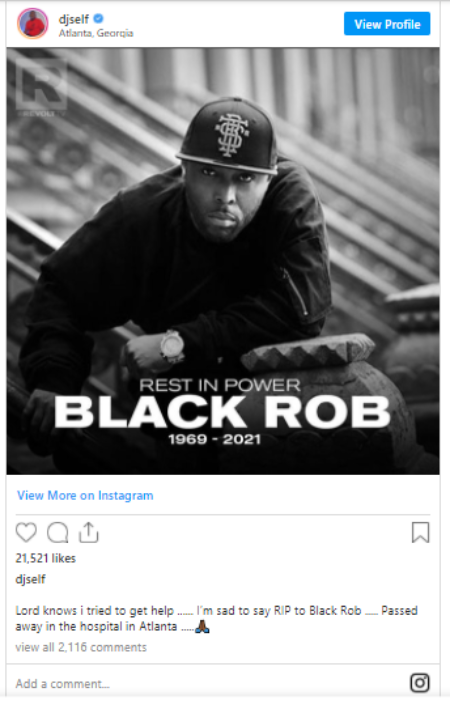
Task: Click the BLACK ROB title on the image
Action: (x=222, y=412)
